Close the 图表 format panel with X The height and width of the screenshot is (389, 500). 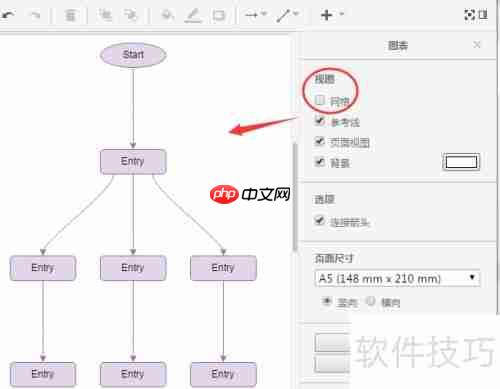coord(477,44)
